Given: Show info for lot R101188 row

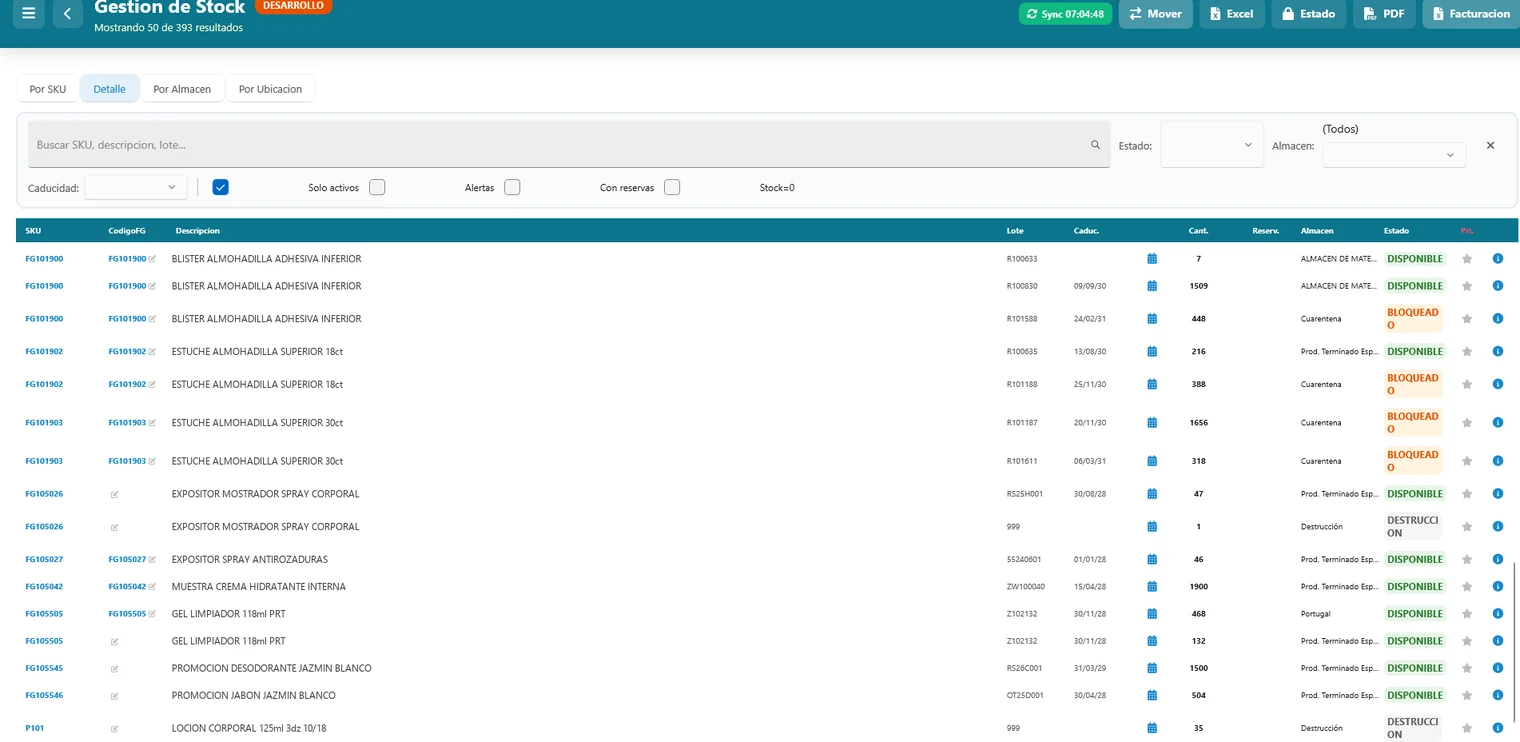Looking at the screenshot, I should [x=1497, y=385].
